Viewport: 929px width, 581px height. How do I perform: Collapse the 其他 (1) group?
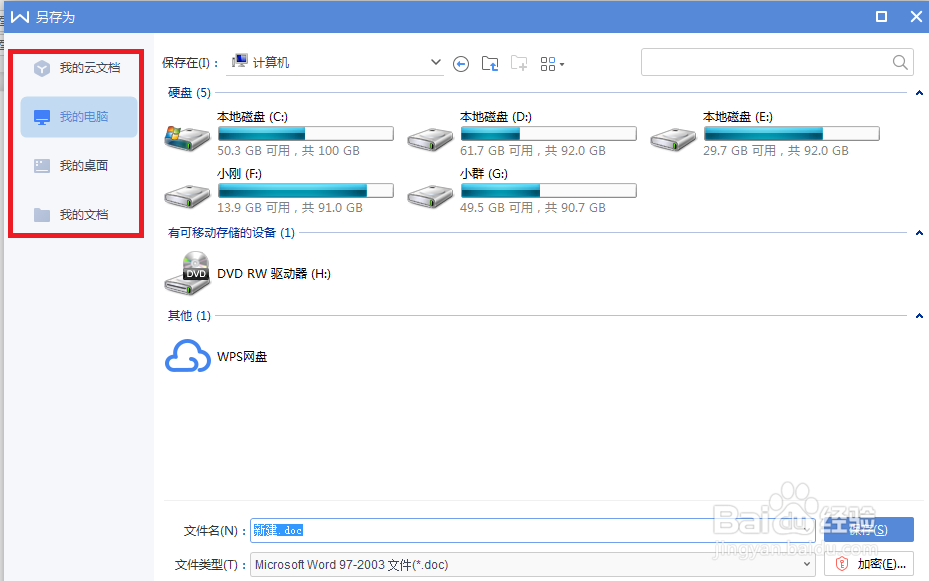pos(919,316)
